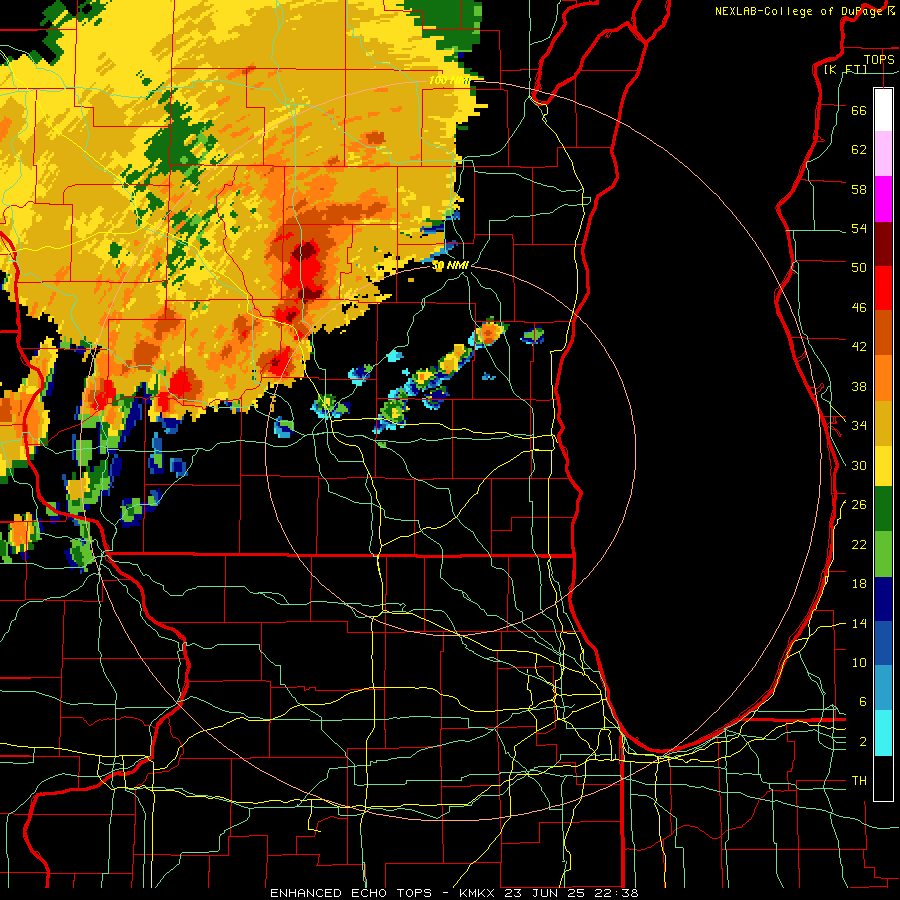Click the mustard gold legend swatch
Viewport: 900px width, 900px height.
coord(883,422)
